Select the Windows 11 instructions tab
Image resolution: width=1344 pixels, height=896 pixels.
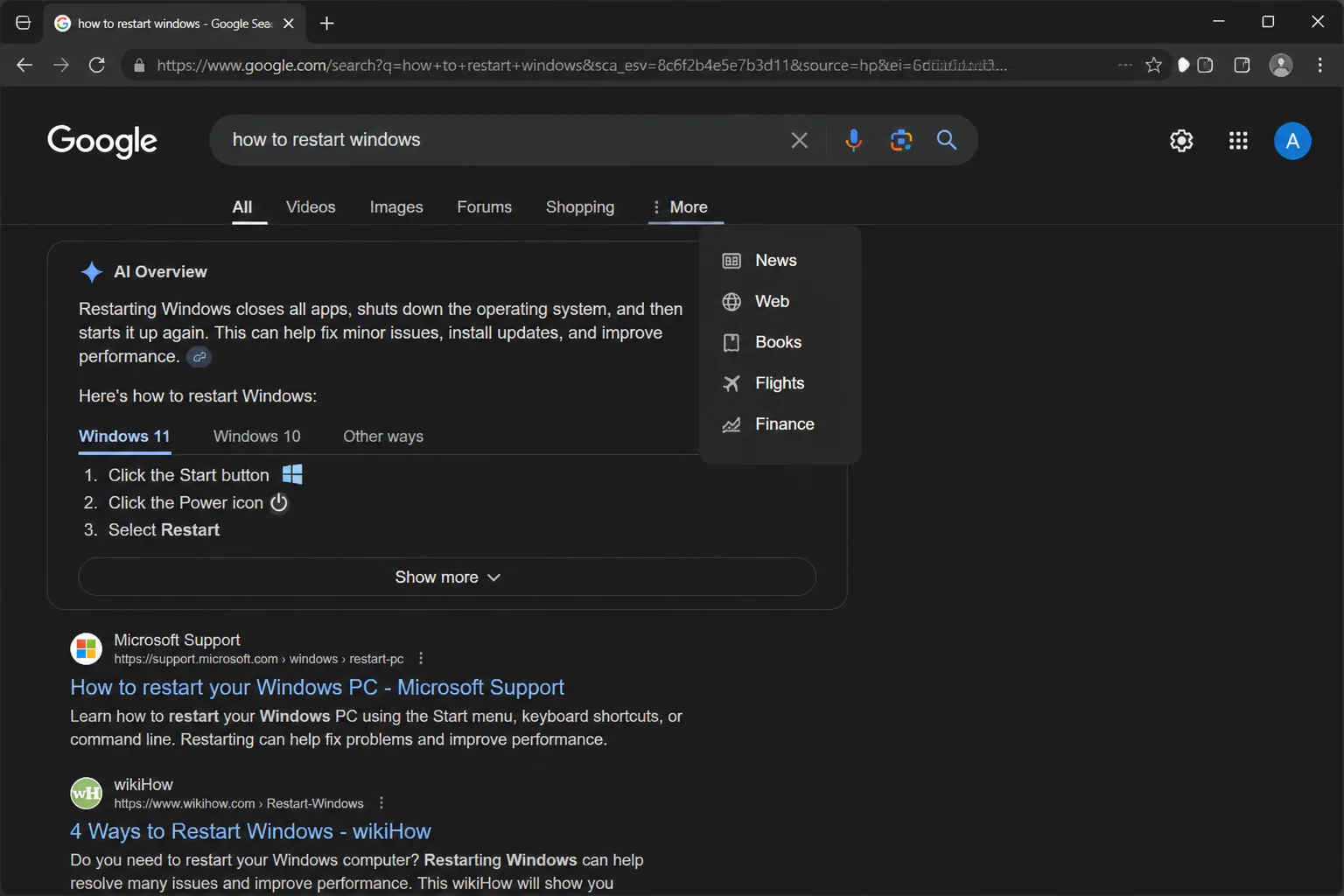124,437
